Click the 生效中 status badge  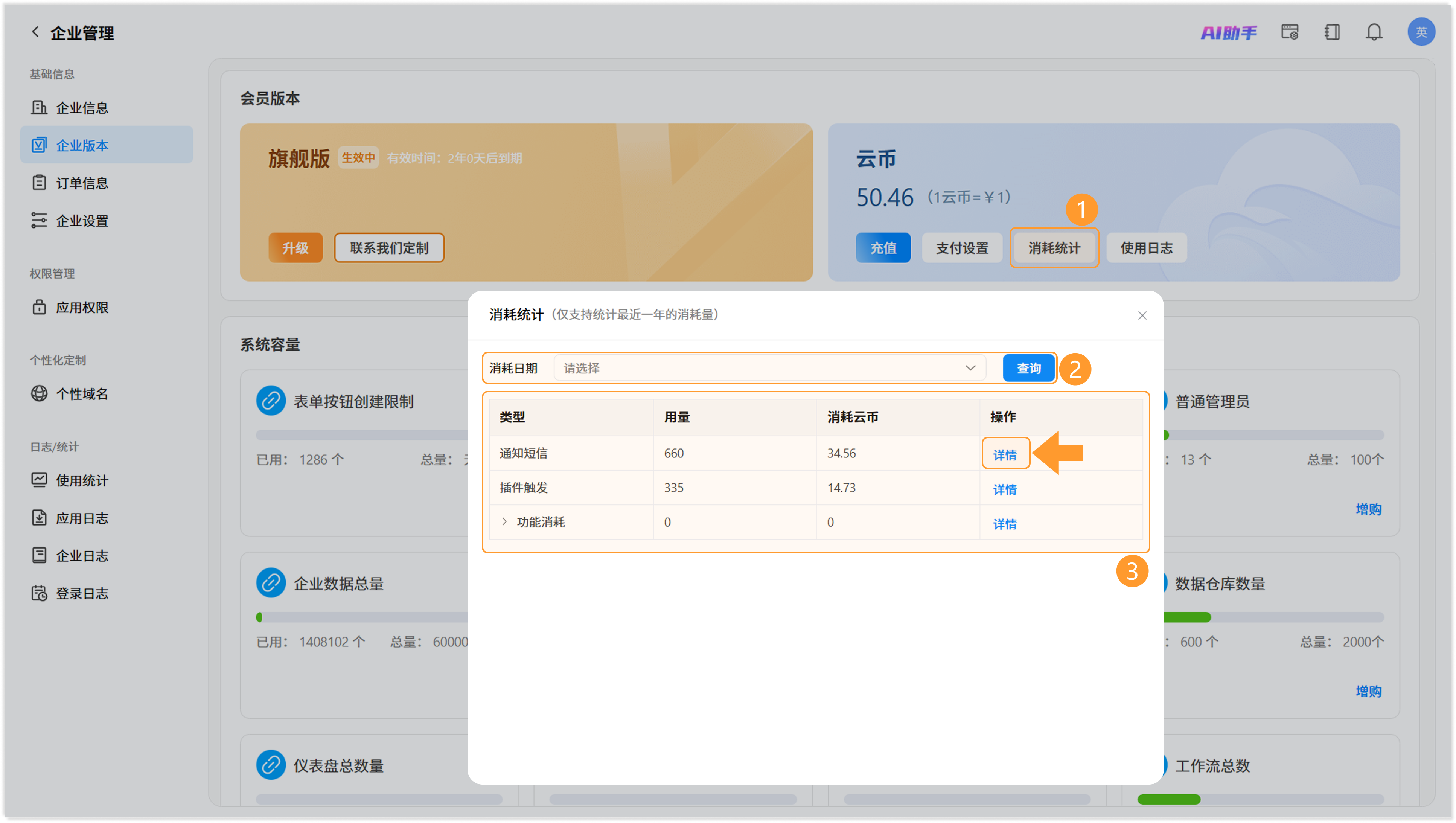coord(358,157)
